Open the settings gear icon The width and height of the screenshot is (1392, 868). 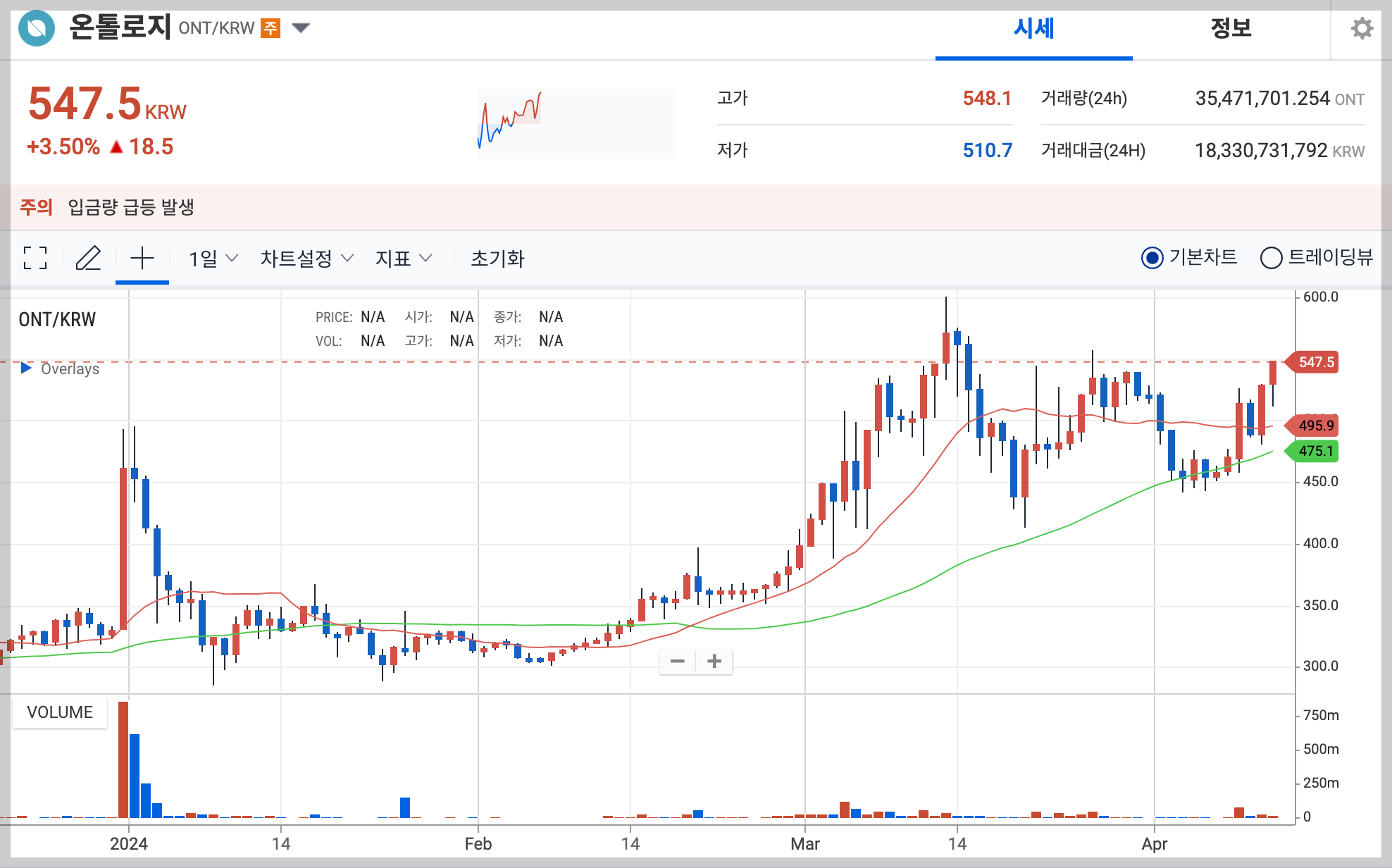pos(1362,29)
